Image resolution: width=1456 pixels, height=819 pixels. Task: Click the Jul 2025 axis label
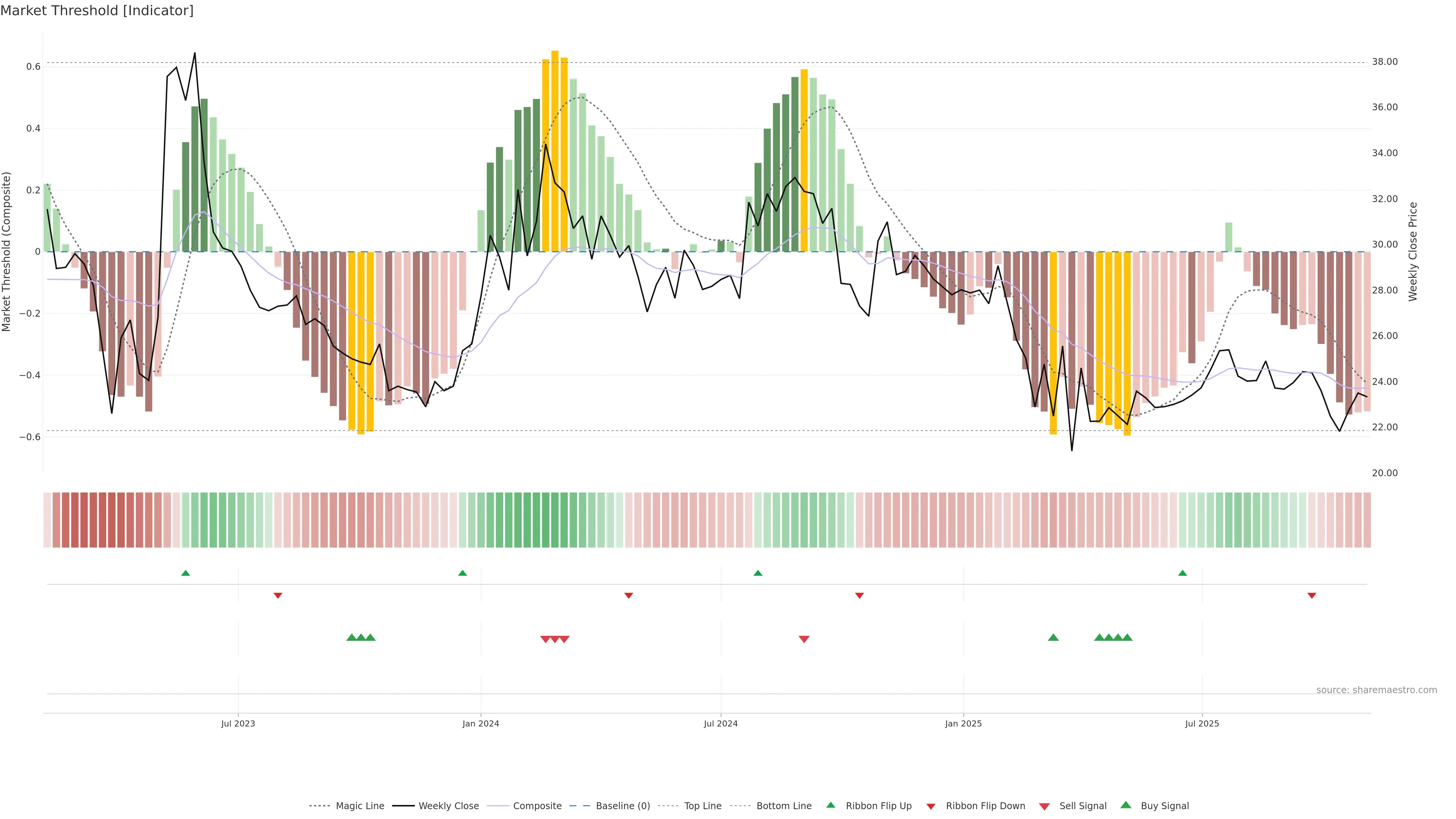coord(1202,723)
